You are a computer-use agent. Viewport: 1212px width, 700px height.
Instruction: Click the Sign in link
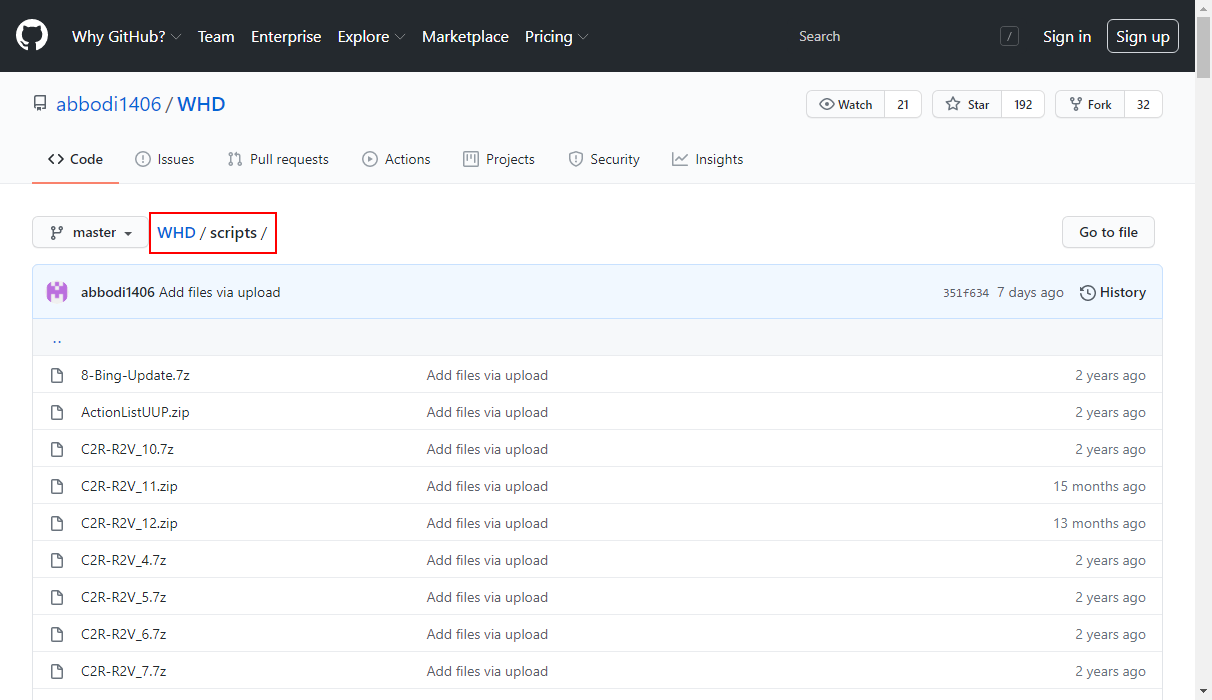click(x=1067, y=36)
